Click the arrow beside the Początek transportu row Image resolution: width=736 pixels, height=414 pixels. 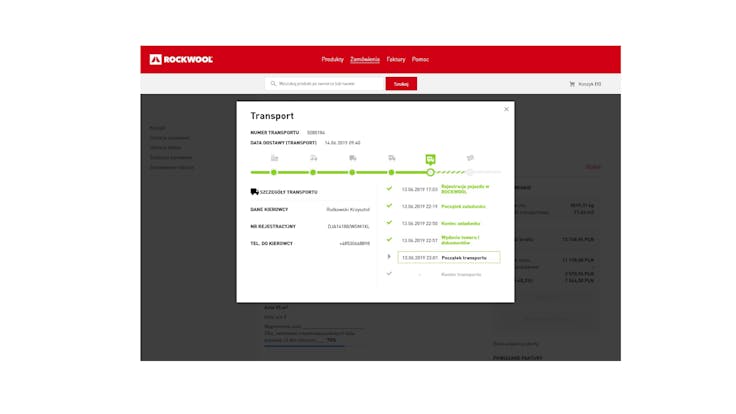tap(389, 257)
